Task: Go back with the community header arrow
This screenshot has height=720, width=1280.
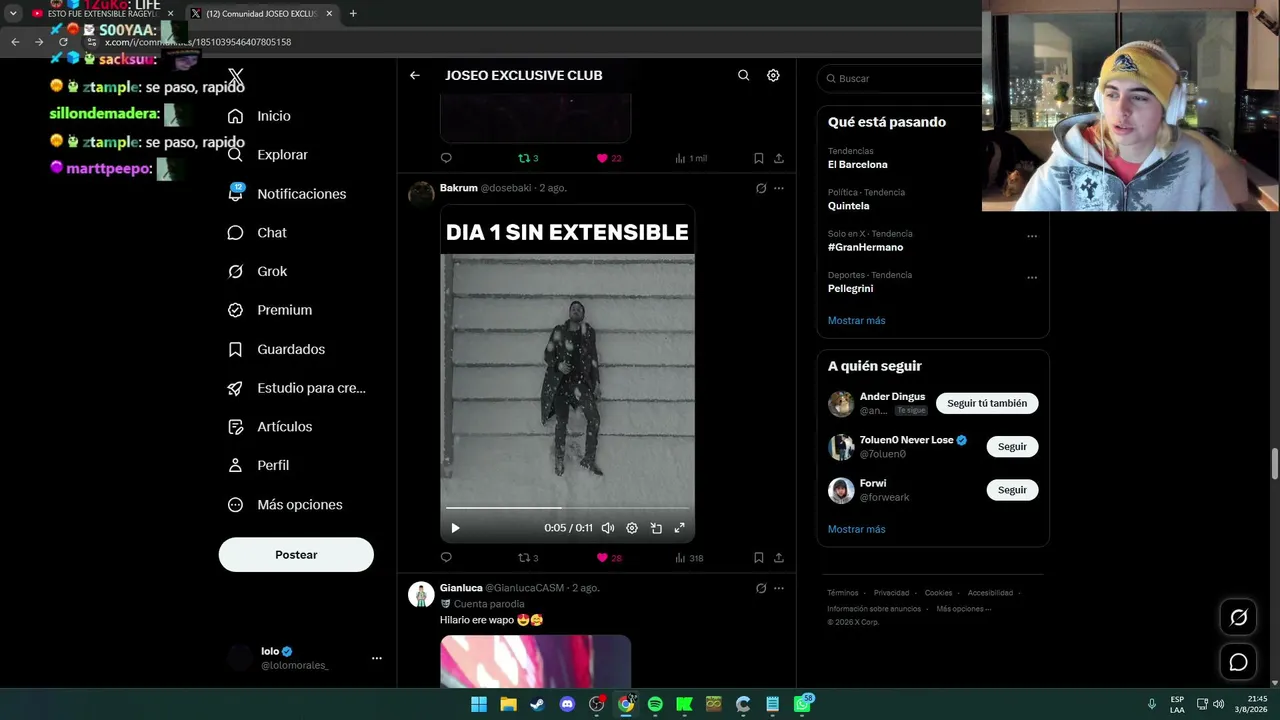Action: [415, 75]
